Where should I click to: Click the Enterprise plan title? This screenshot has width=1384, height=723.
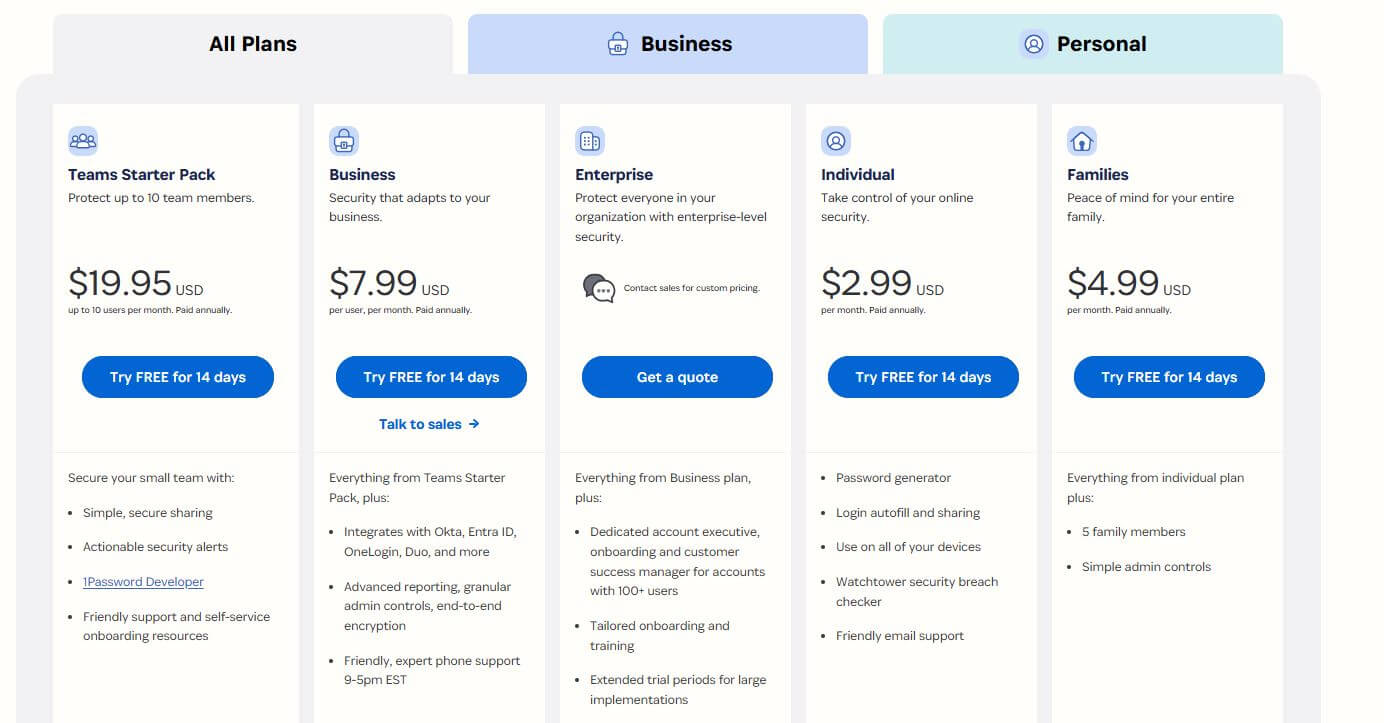[613, 174]
